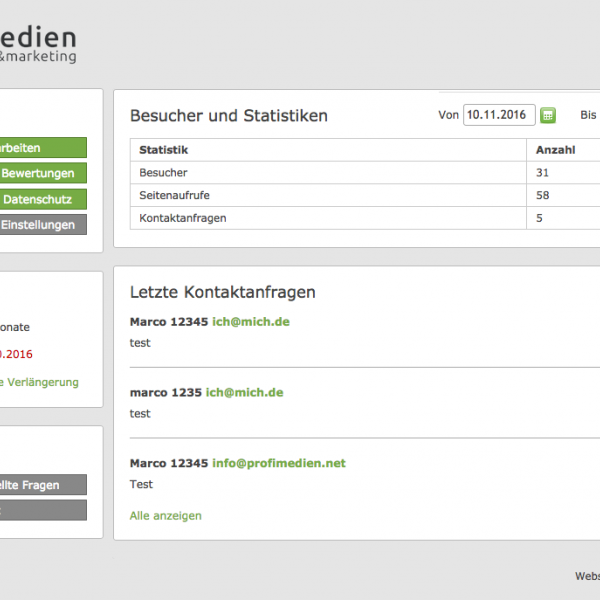The image size is (600, 600).
Task: Click the Von date field showing 10.11.2016
Action: click(499, 115)
